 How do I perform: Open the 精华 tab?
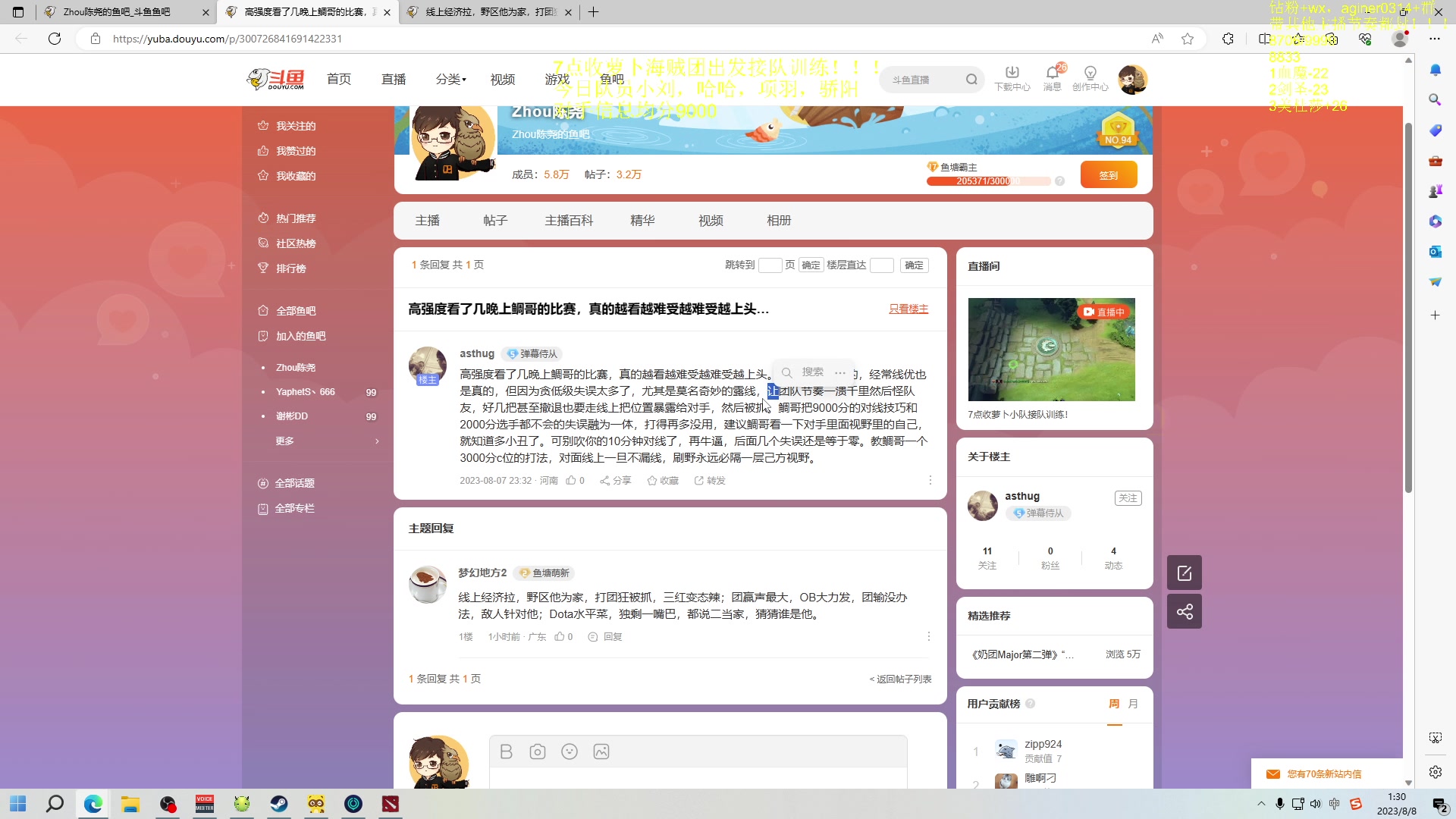(643, 221)
